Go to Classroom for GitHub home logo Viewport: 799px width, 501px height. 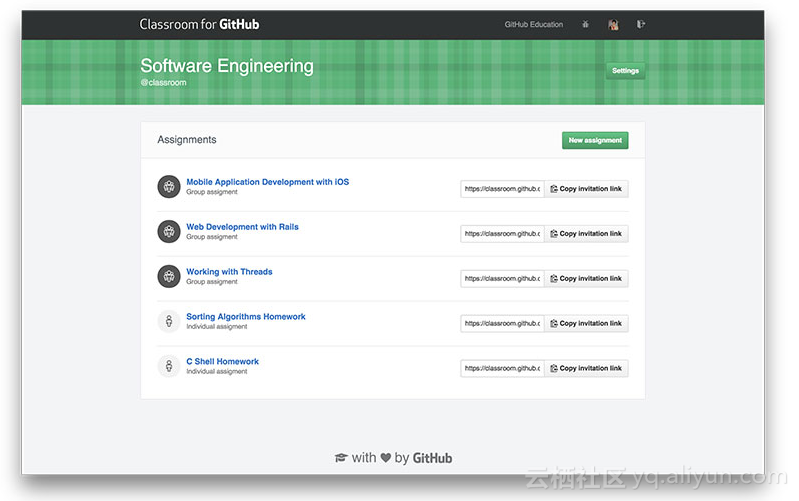tap(199, 24)
